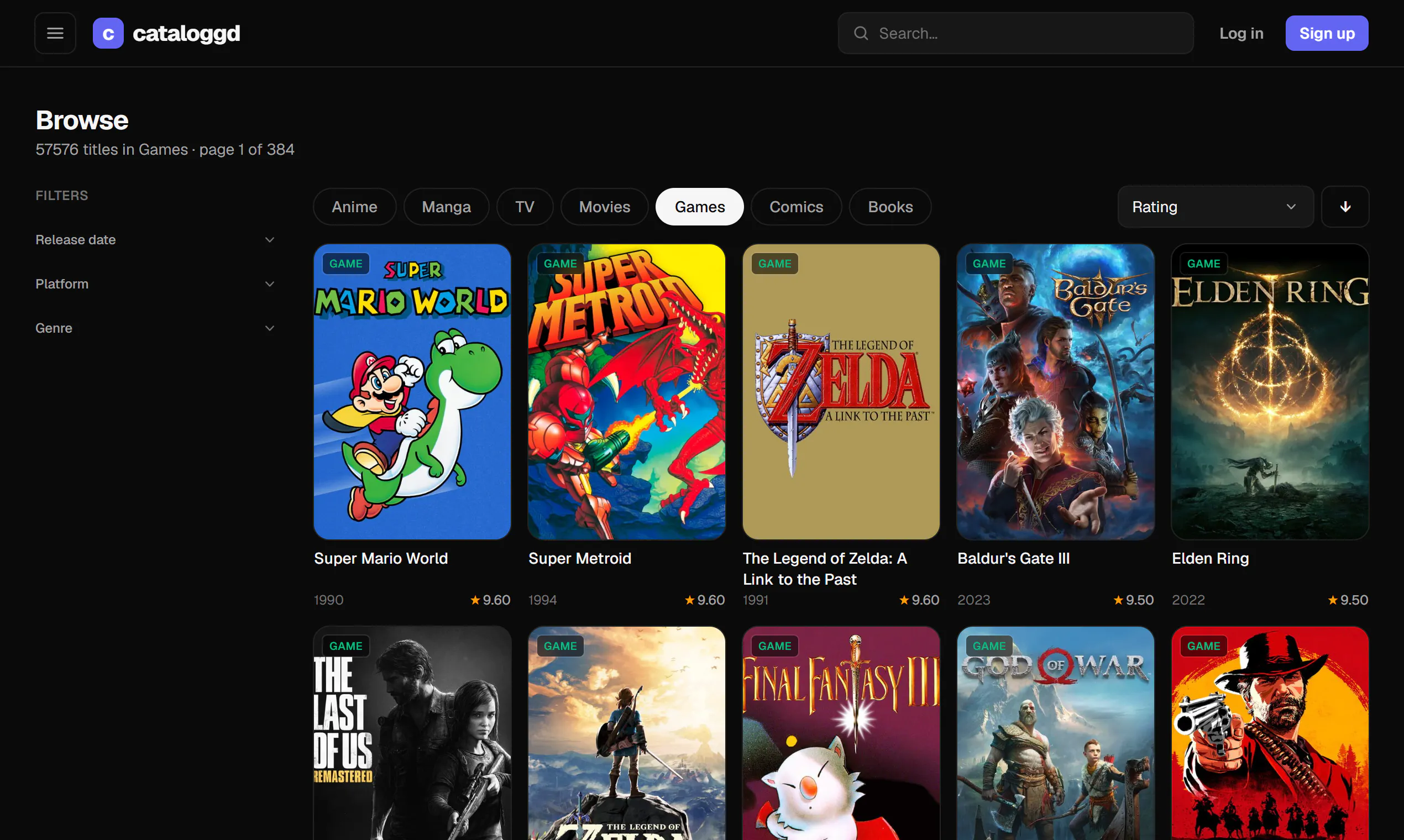This screenshot has width=1404, height=840.
Task: Open the hamburger menu
Action: 55,33
